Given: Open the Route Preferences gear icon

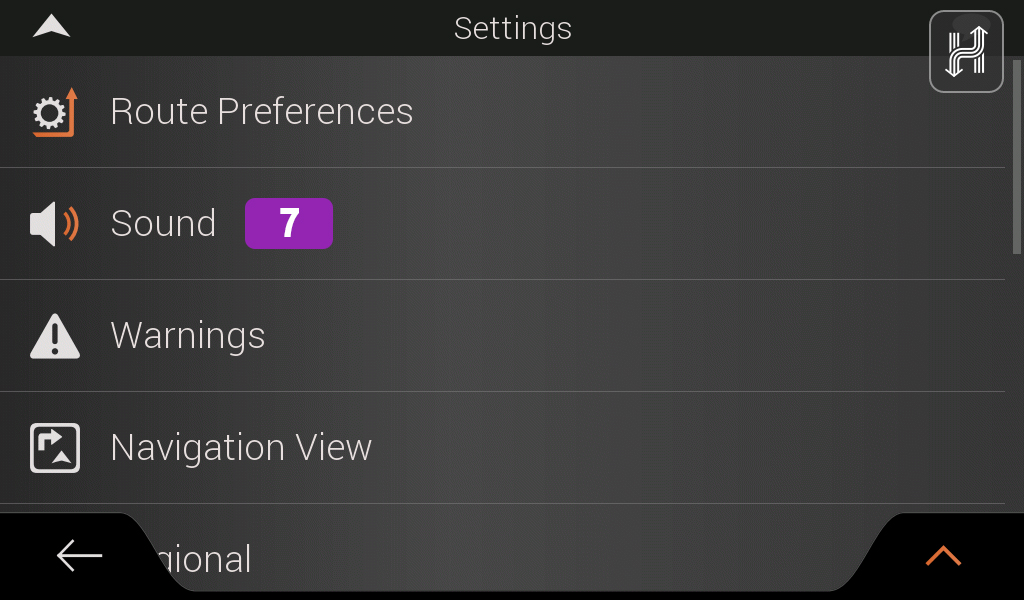Looking at the screenshot, I should [x=55, y=112].
